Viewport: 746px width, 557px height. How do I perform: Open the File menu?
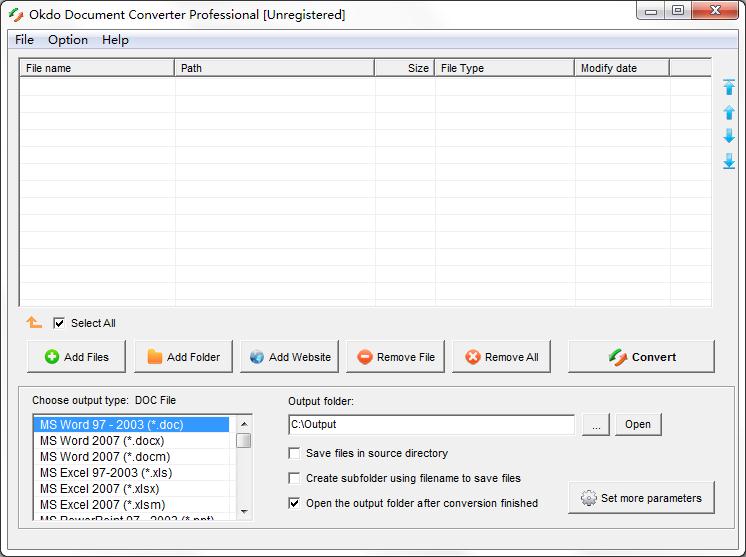24,40
